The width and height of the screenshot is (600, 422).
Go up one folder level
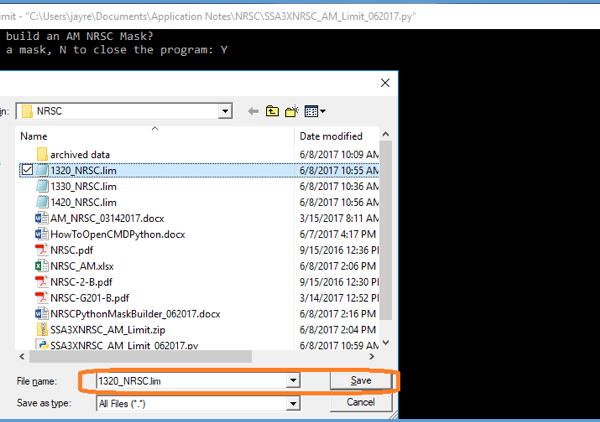click(x=272, y=110)
